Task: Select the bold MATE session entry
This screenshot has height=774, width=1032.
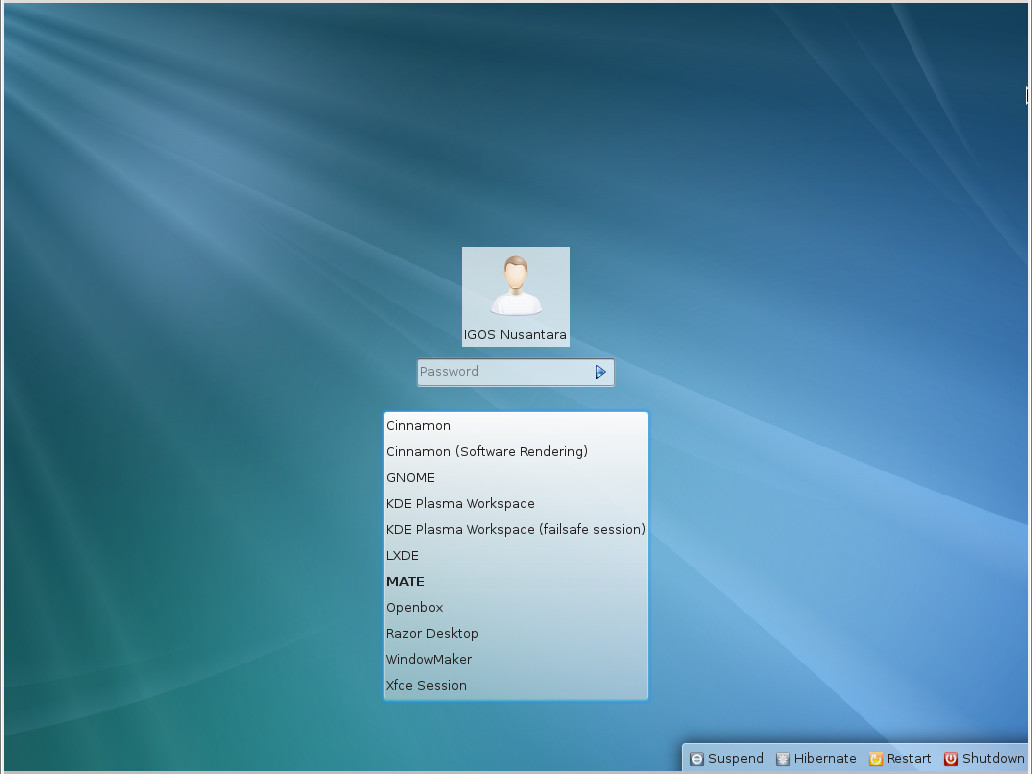Action: click(x=516, y=581)
